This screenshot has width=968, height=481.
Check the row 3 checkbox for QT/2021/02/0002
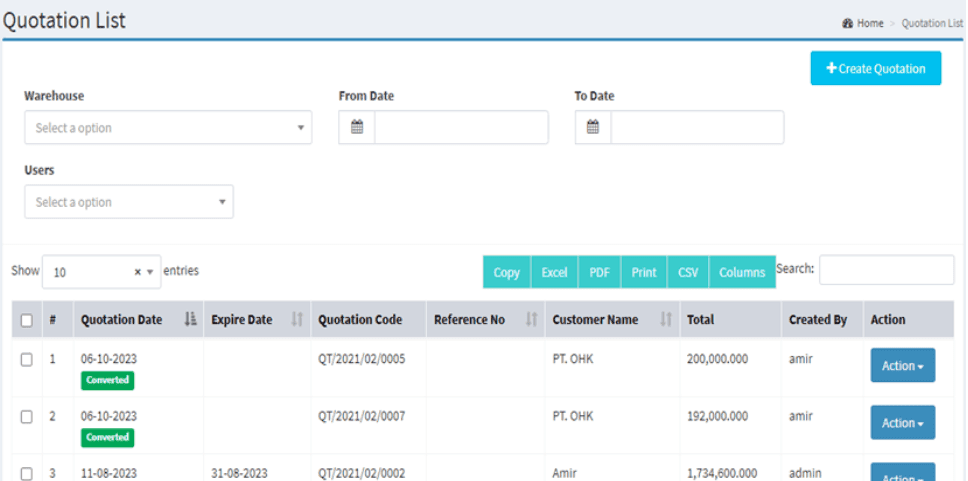(x=27, y=474)
